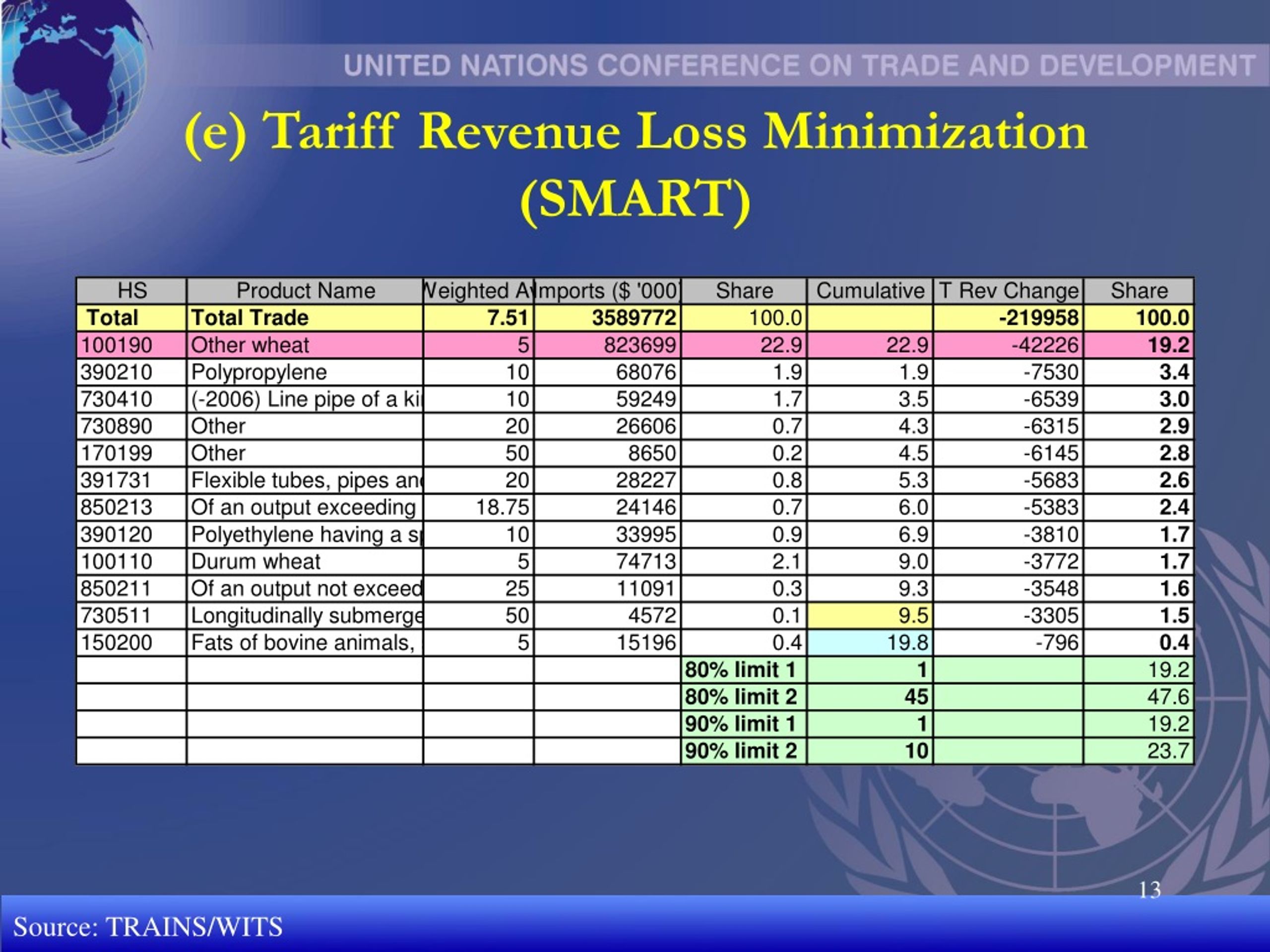Viewport: 1270px width, 952px height.
Task: Click the 'Flexible tubes, pipes' product cell
Action: [305, 480]
